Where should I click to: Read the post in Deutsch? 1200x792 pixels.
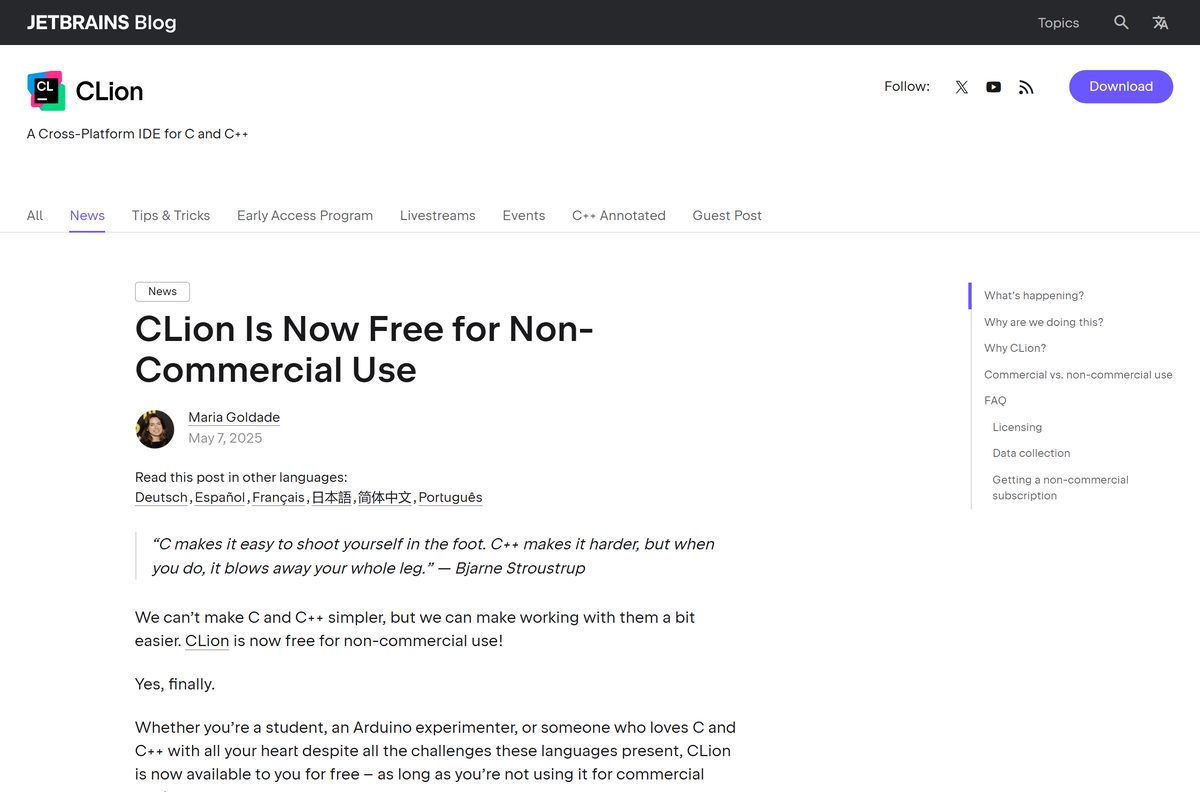[161, 497]
